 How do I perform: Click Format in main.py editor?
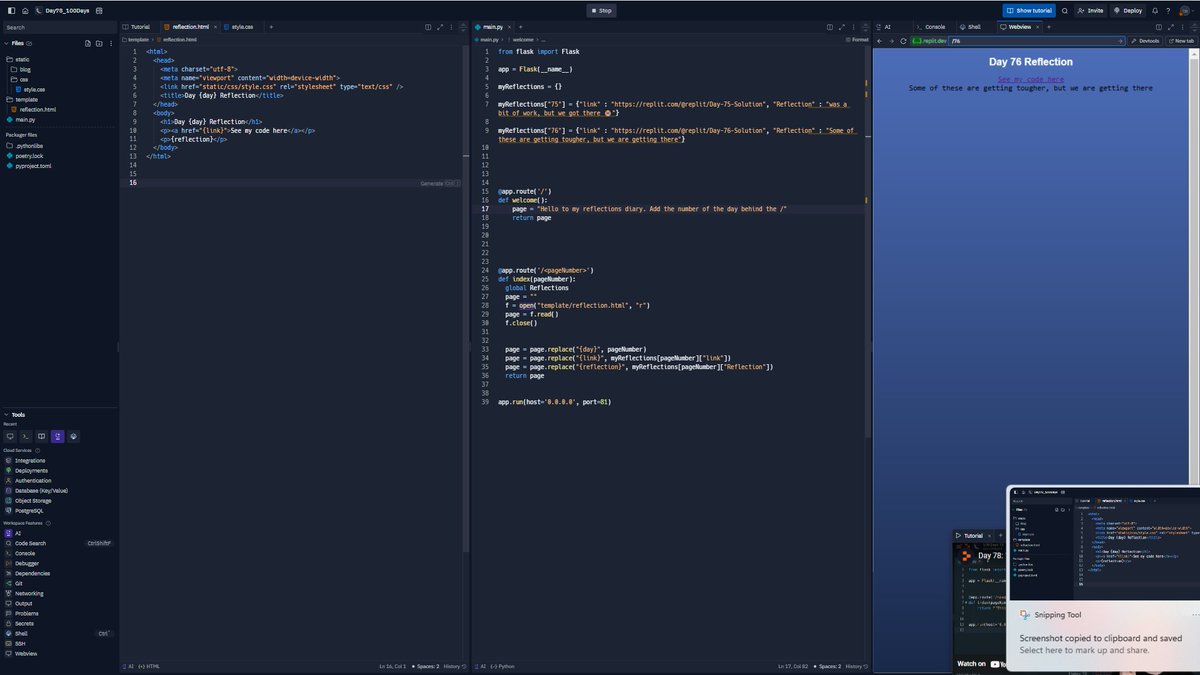click(x=857, y=39)
